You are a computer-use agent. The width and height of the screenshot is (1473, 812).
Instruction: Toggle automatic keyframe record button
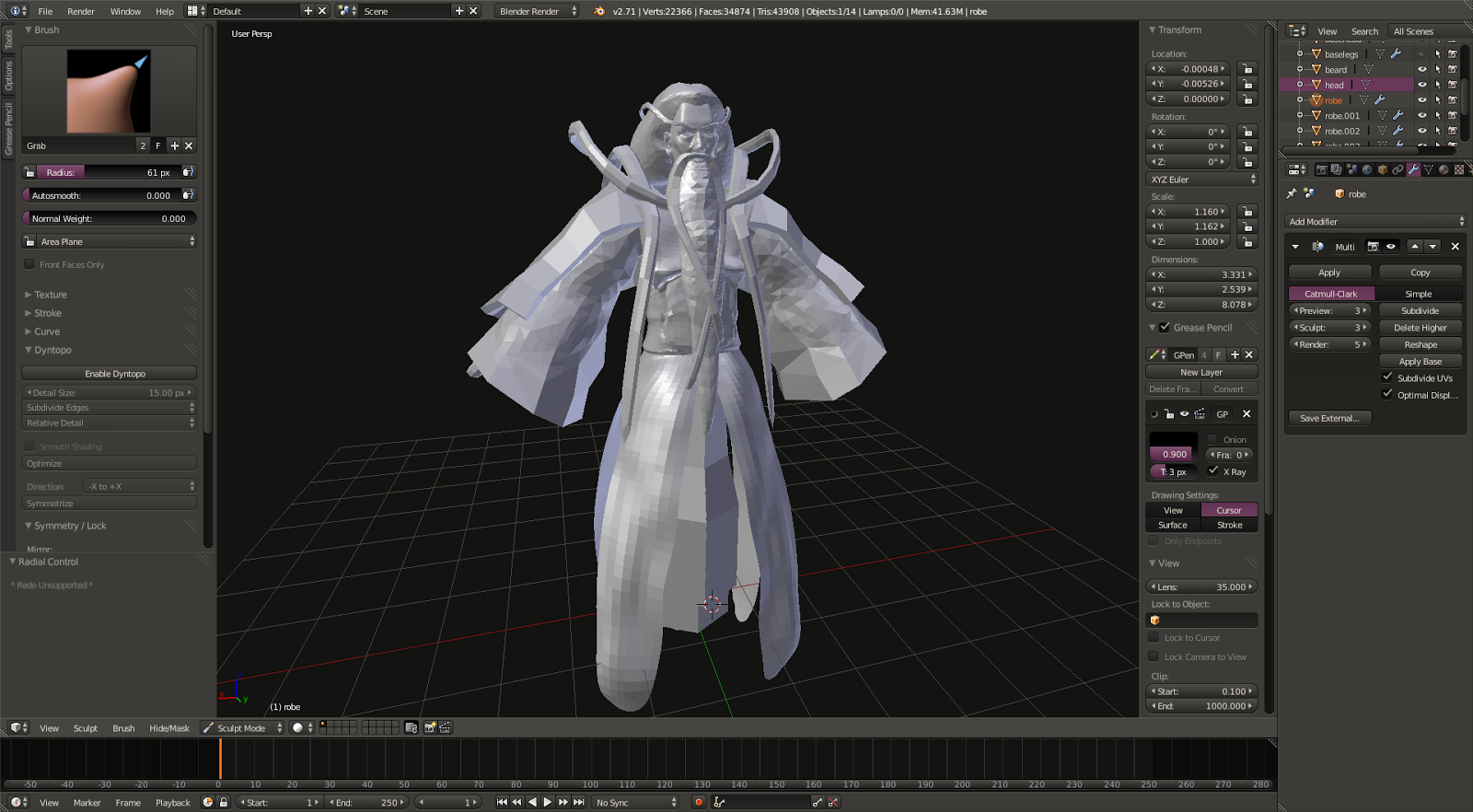(699, 802)
